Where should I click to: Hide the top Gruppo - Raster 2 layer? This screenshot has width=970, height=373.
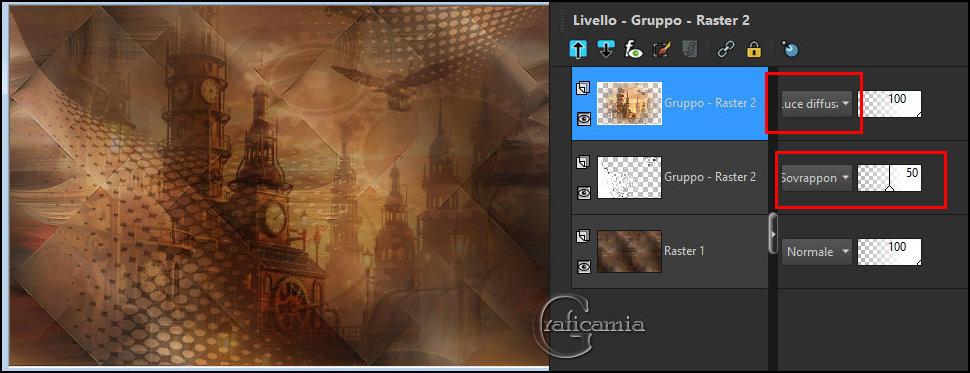583,118
